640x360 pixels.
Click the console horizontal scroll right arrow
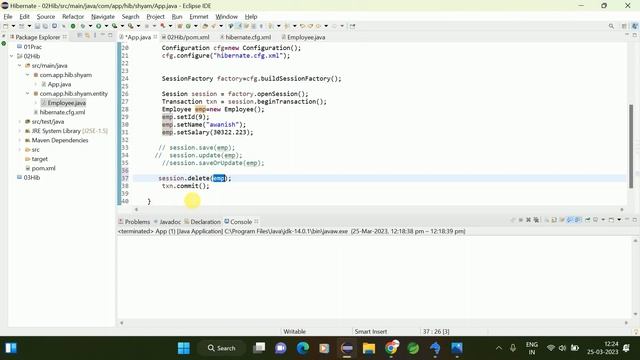626,323
